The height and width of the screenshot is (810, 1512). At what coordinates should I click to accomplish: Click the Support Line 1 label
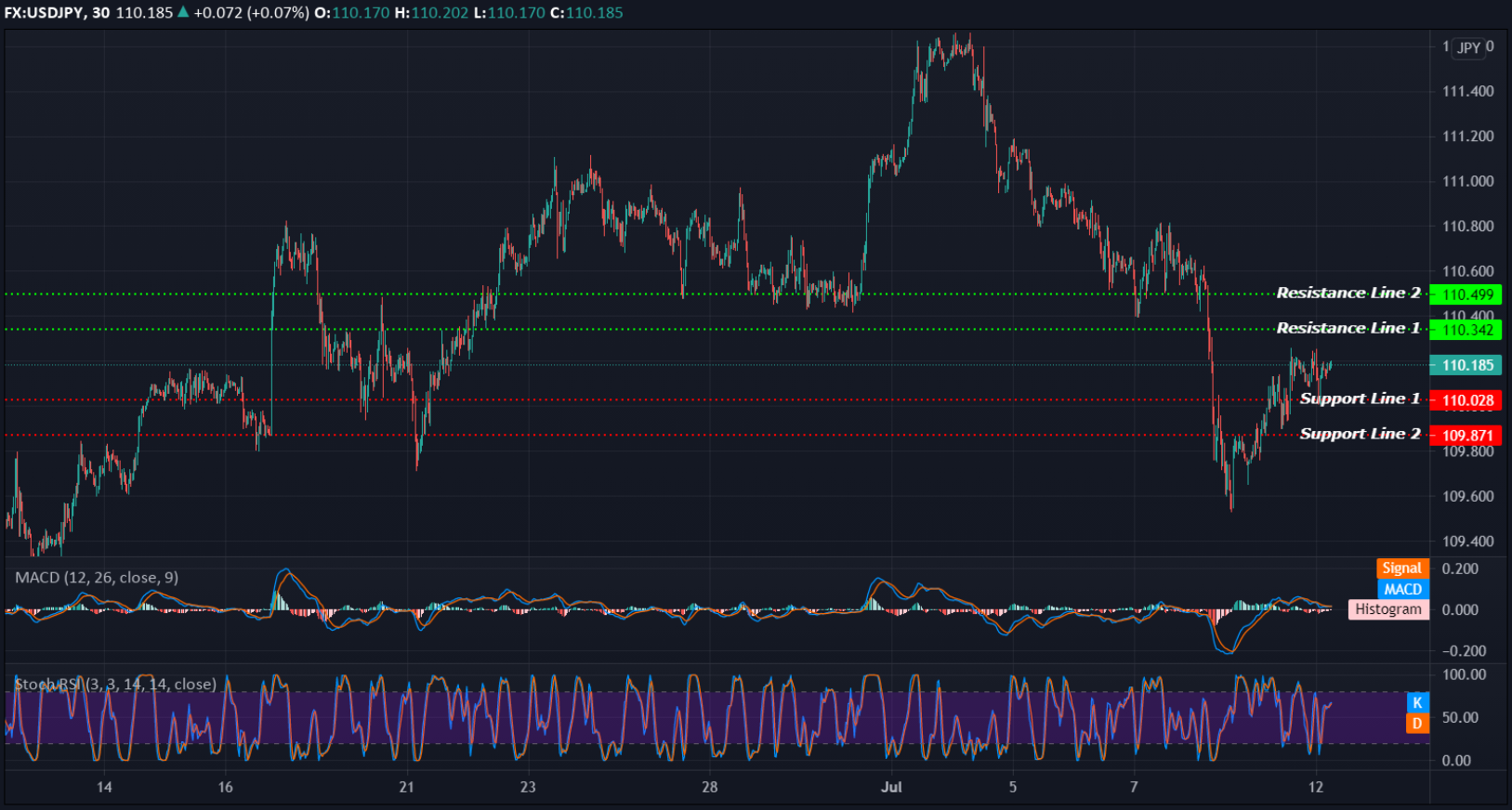(x=1360, y=398)
